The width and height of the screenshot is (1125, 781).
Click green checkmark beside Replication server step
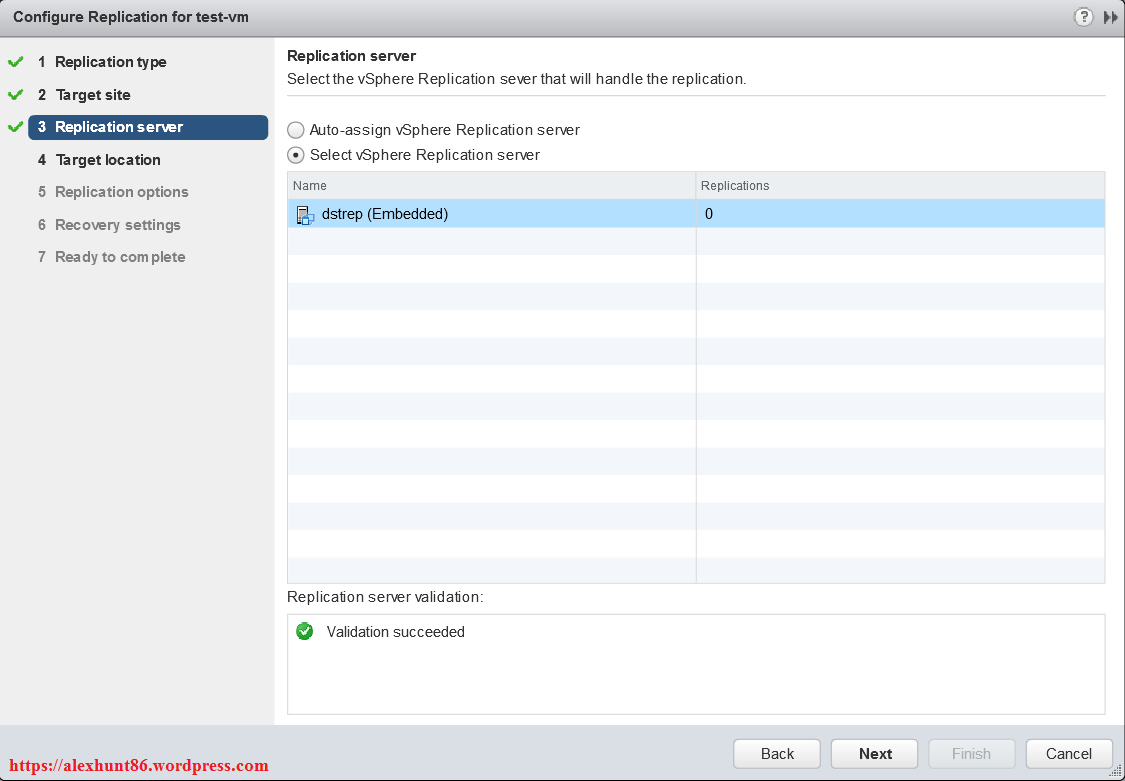pos(15,127)
